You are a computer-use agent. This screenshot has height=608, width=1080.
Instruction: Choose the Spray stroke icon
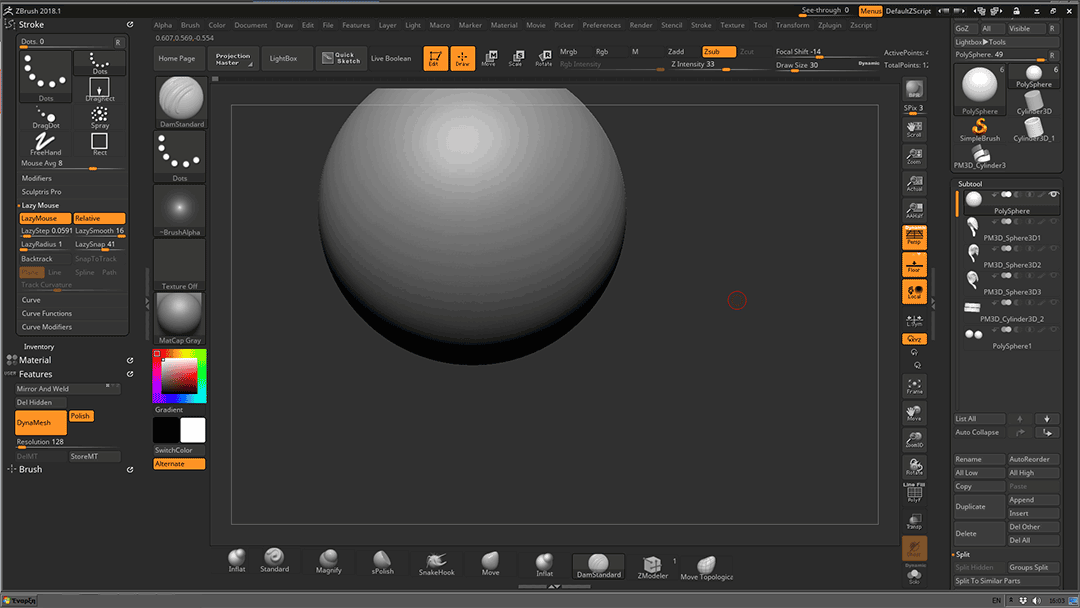(x=100, y=116)
